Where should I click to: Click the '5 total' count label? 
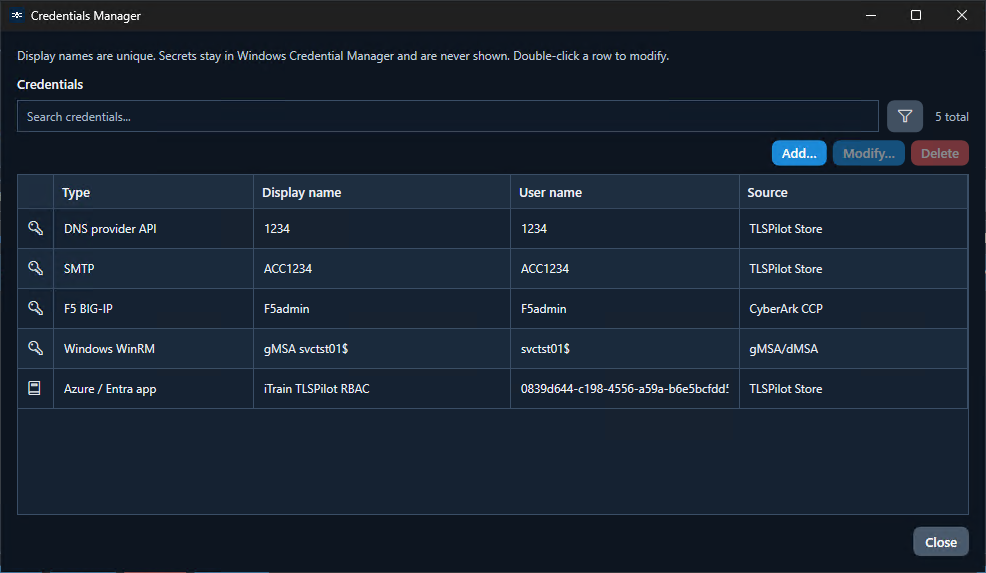point(951,116)
